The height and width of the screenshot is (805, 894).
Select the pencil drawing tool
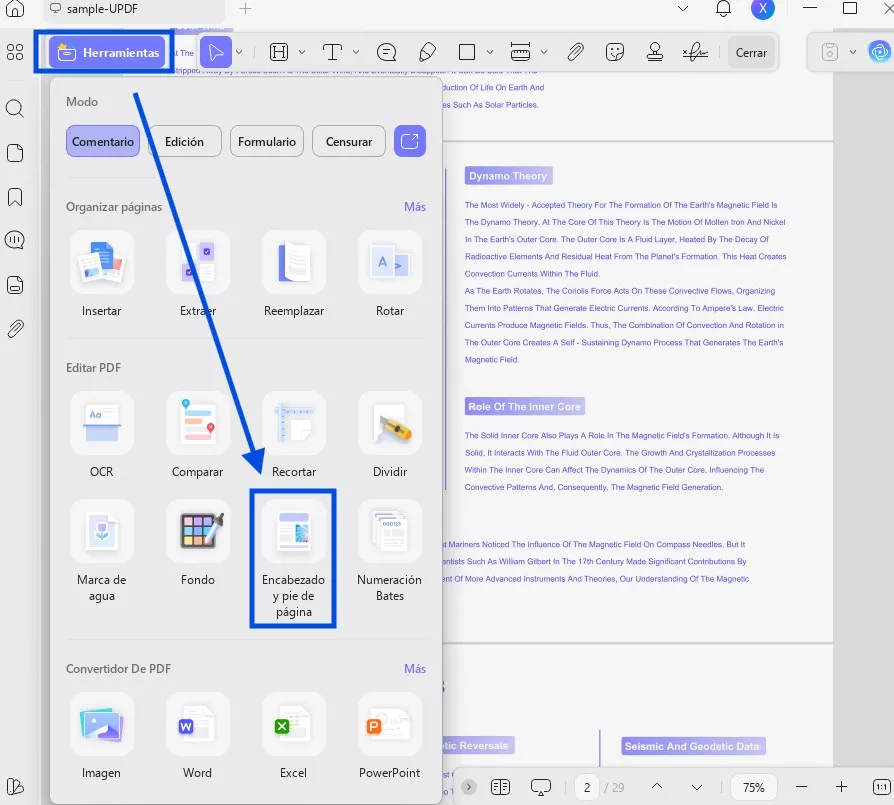click(427, 52)
